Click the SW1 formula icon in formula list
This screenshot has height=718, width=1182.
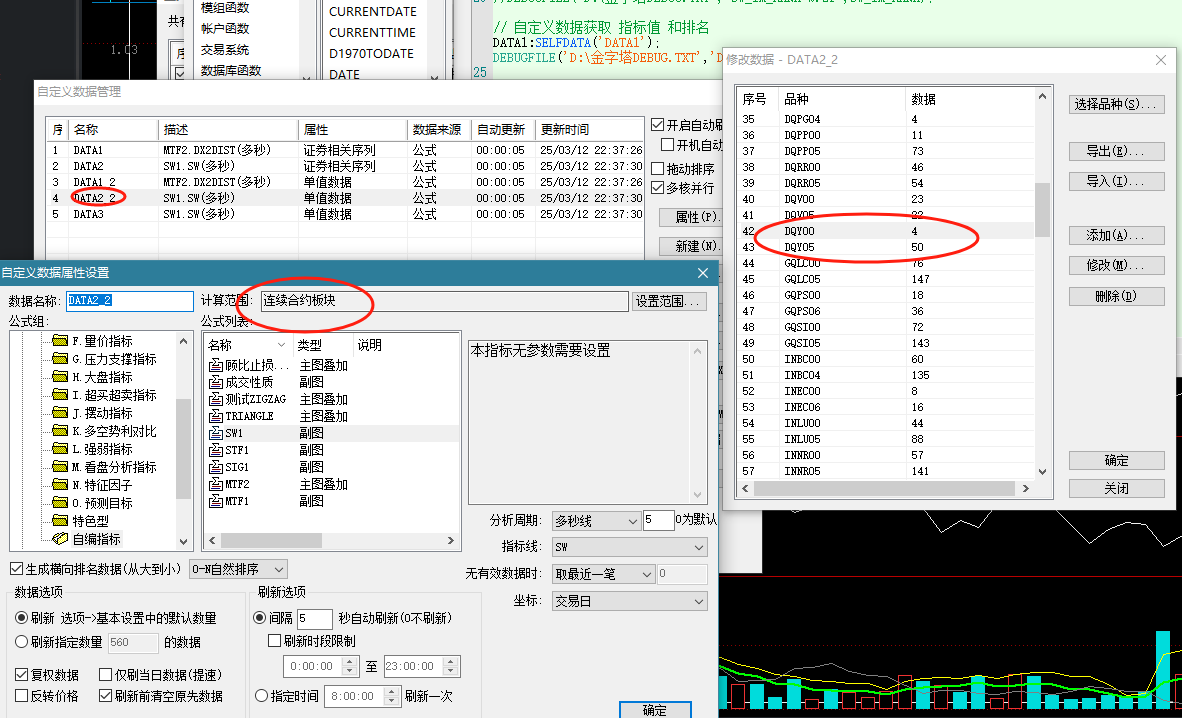[216, 434]
